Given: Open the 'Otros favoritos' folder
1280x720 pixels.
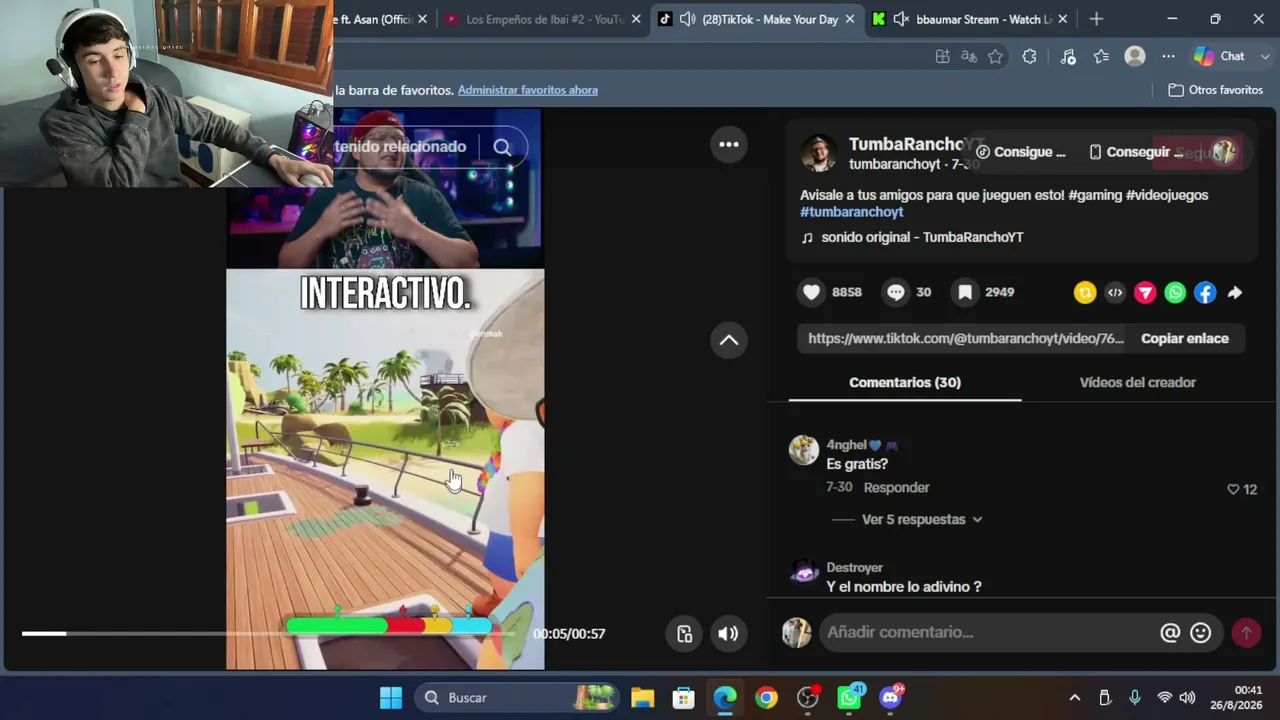Looking at the screenshot, I should click(1215, 90).
